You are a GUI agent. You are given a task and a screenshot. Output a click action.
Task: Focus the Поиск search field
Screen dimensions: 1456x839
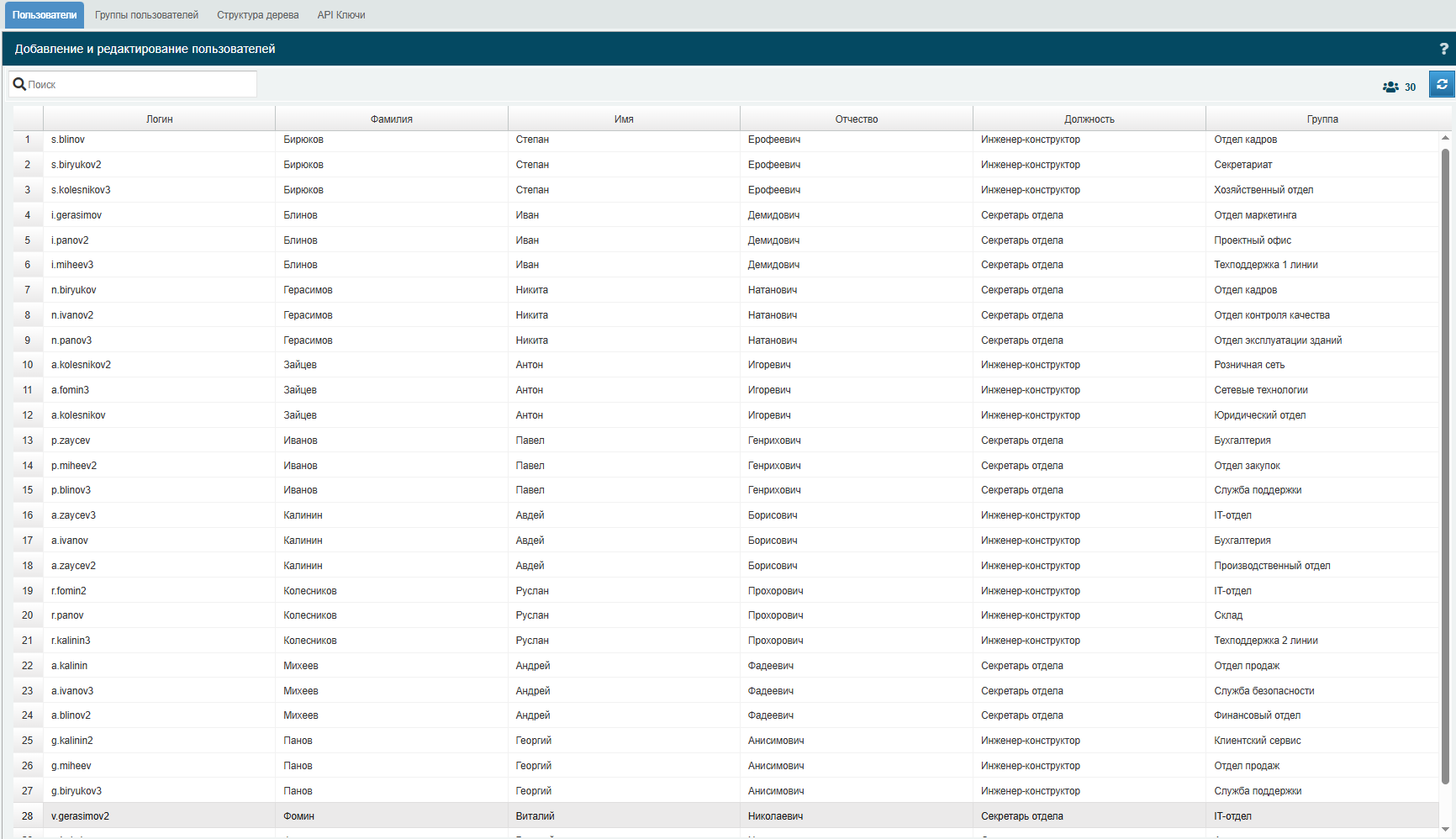click(133, 84)
